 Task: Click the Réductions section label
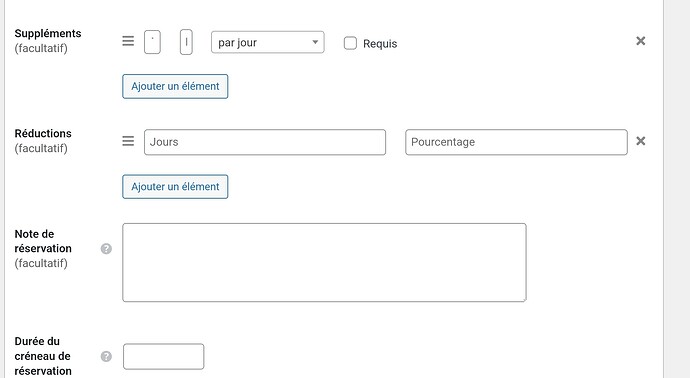[43, 133]
